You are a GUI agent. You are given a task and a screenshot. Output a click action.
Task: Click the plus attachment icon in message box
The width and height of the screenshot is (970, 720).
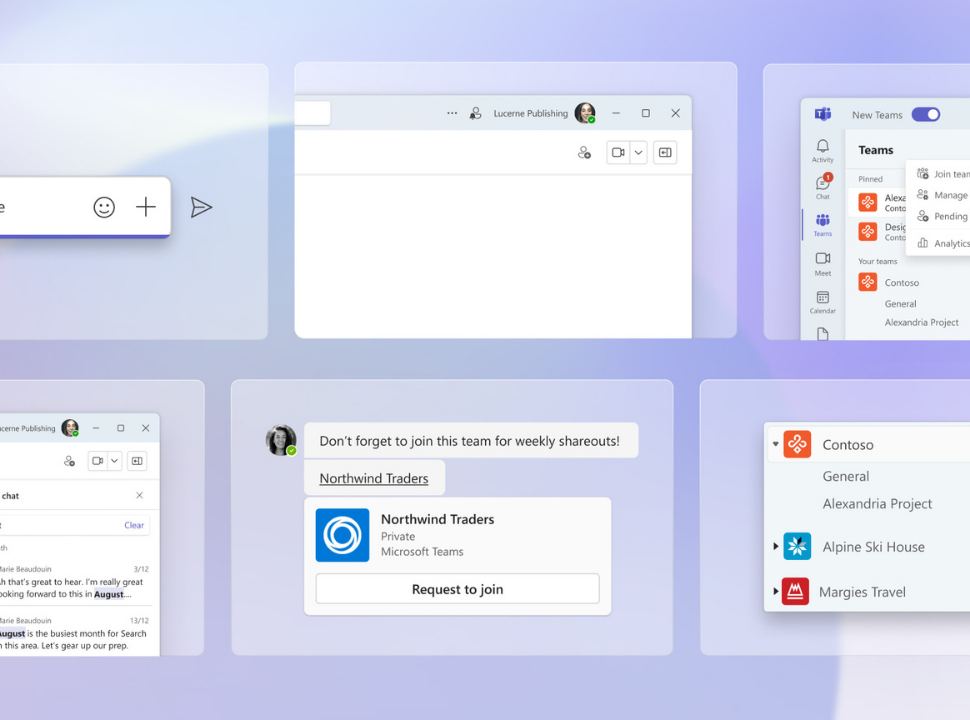(x=145, y=207)
